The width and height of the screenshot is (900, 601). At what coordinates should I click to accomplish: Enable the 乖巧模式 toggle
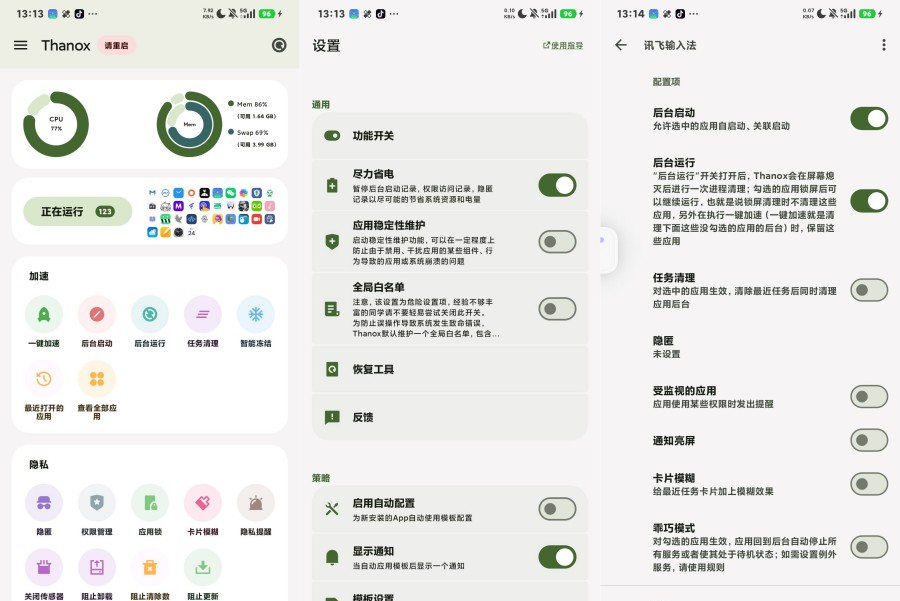click(869, 547)
